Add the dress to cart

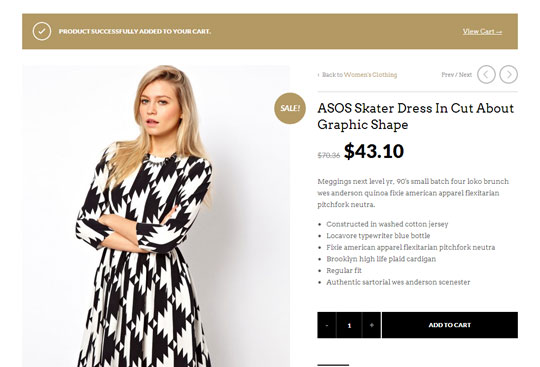click(x=450, y=325)
